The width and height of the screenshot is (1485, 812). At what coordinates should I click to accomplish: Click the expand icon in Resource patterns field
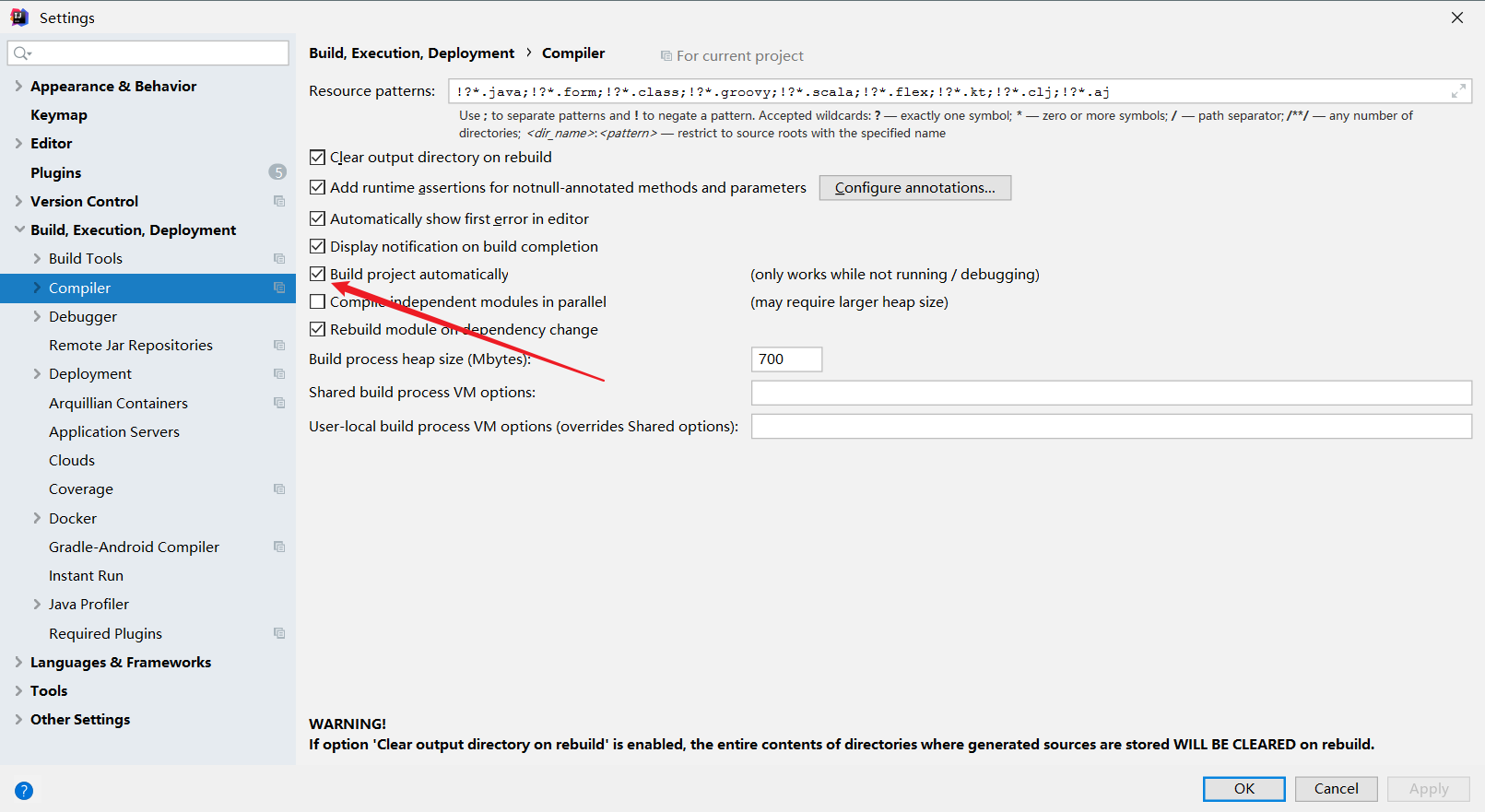coord(1458,91)
